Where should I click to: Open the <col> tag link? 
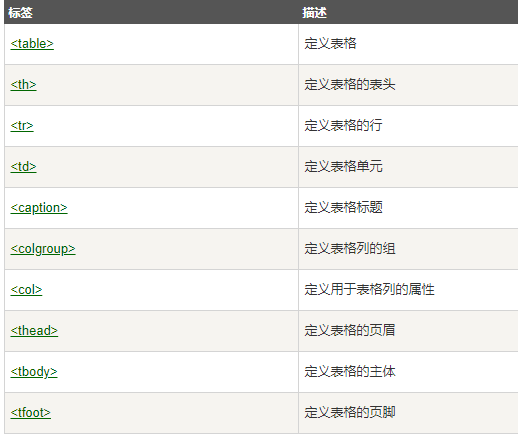tap(26, 290)
